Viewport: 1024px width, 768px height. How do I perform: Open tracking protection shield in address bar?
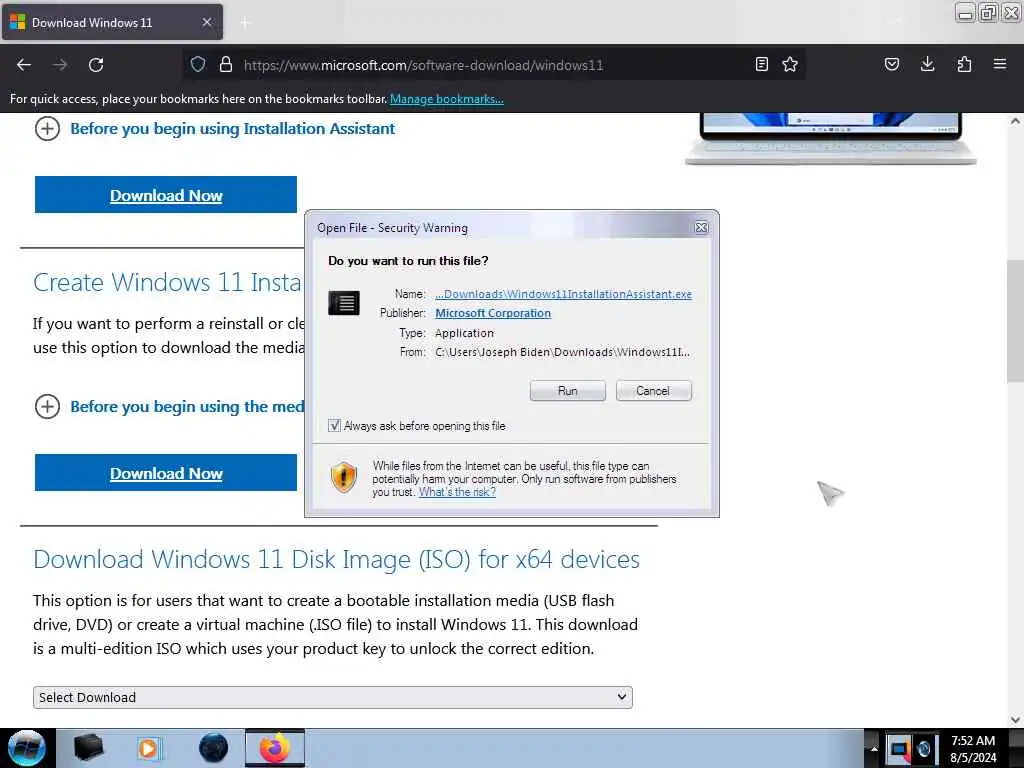coord(198,64)
